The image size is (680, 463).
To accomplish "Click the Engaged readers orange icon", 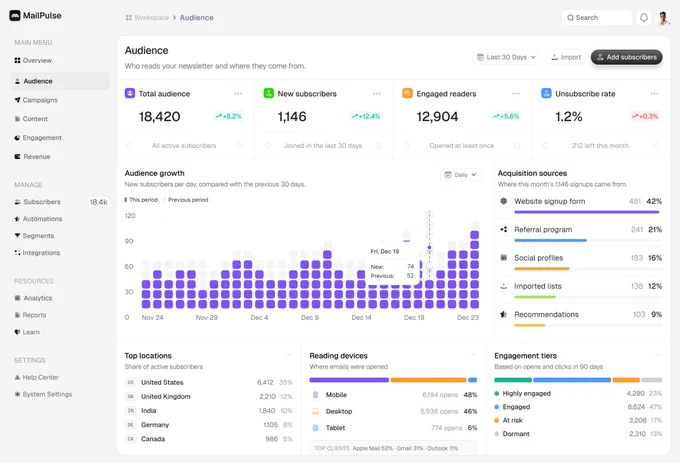I will tap(407, 93).
